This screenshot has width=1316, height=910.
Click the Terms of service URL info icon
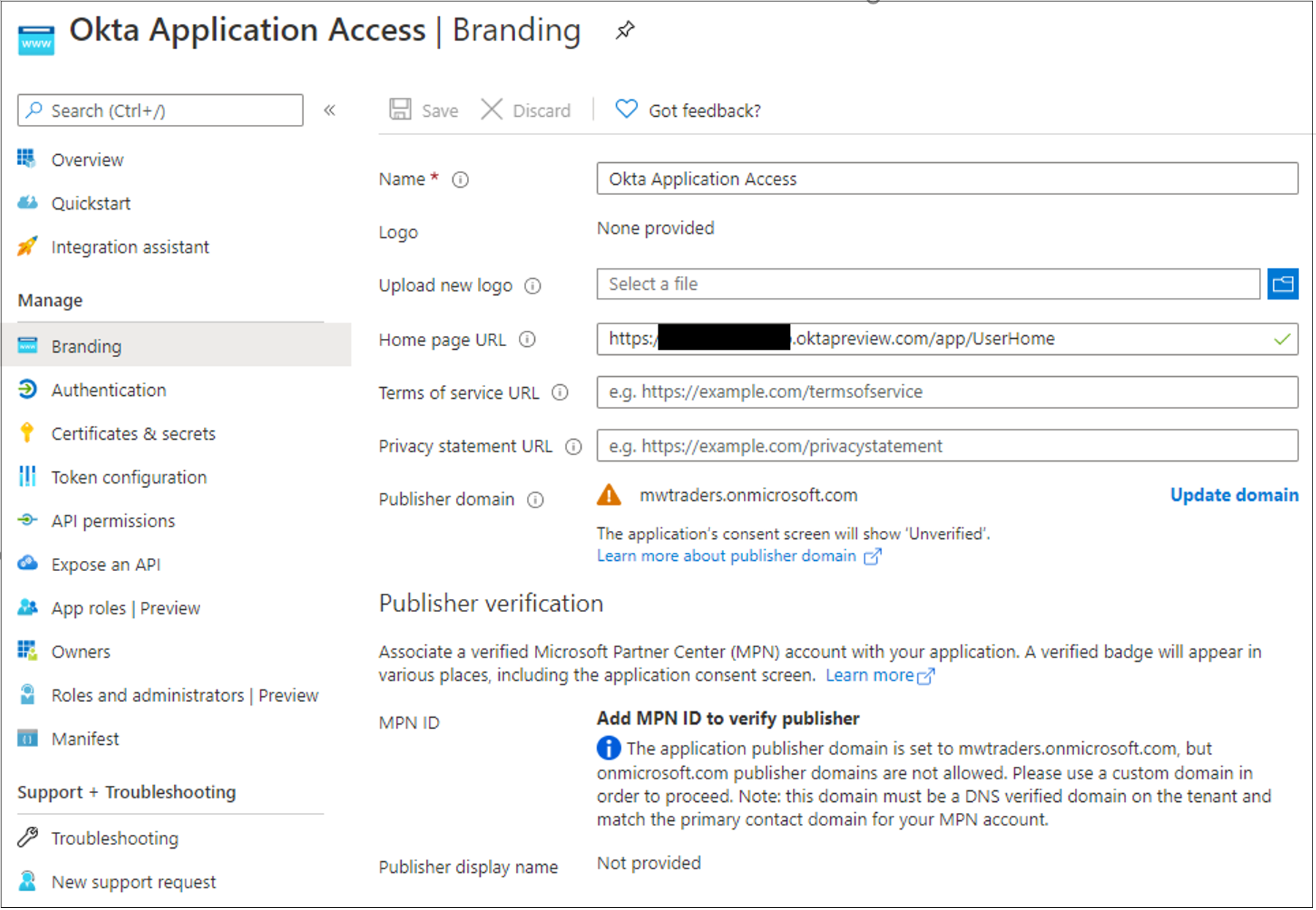tap(560, 393)
